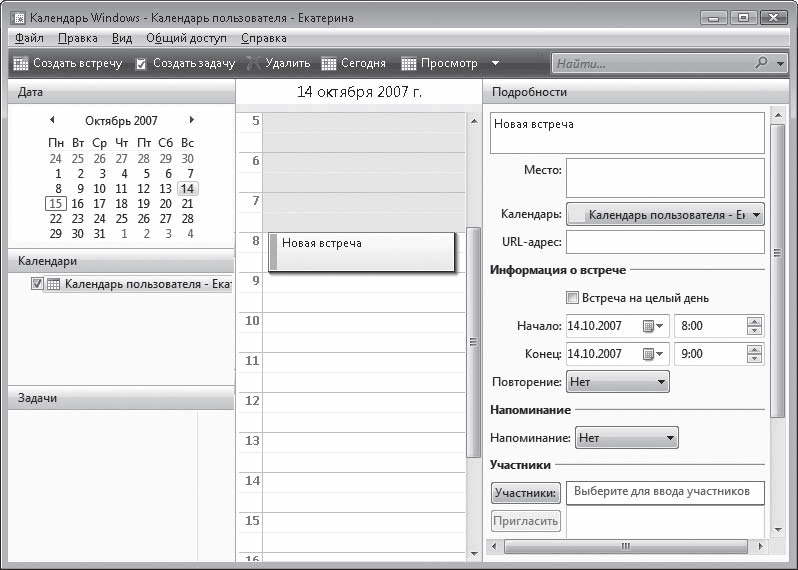Select October 14 in mini calendar
798x570 pixels.
click(187, 189)
